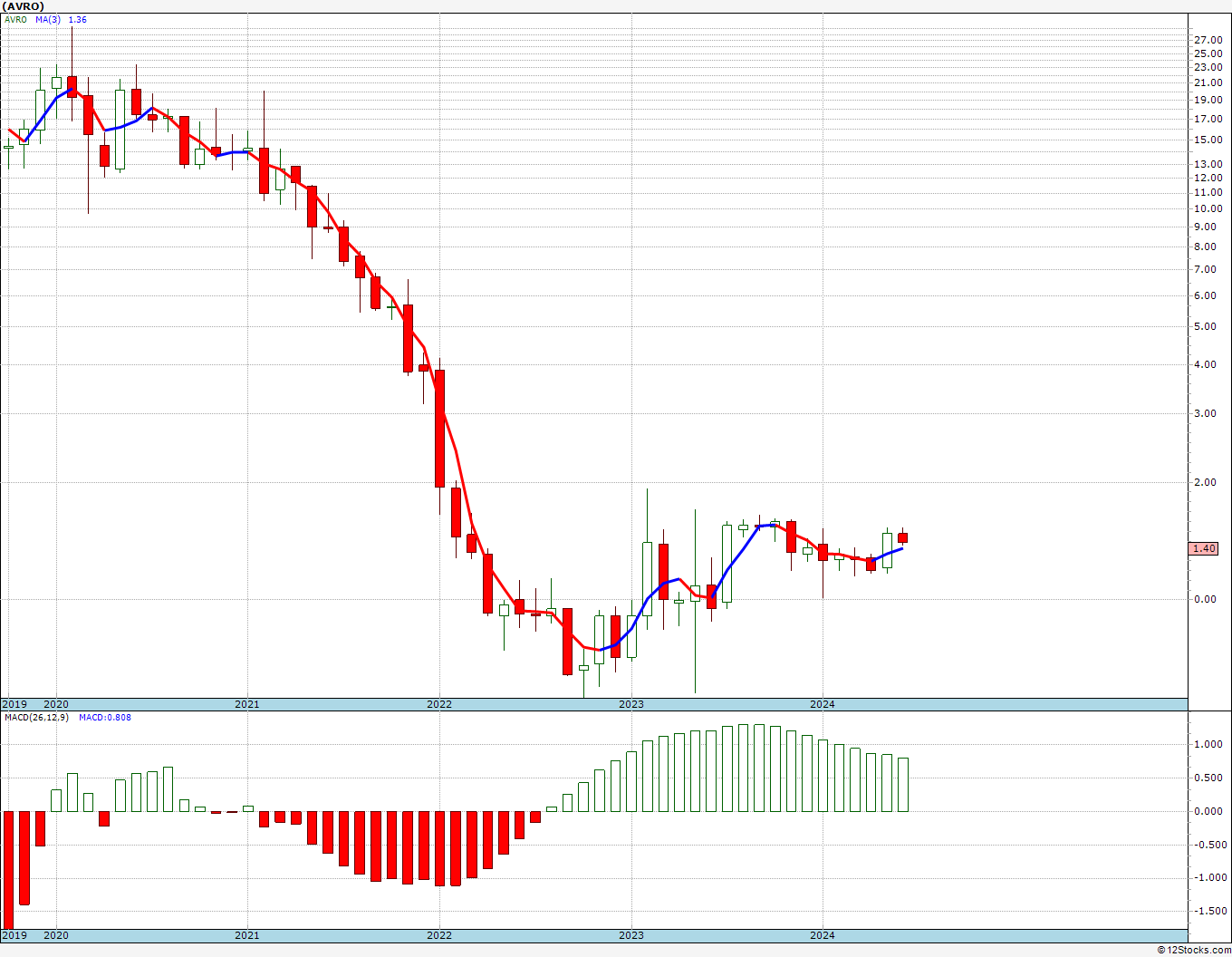Select the 2022 marker on price timeline
Viewport: 1232px width, 957px height.
click(x=439, y=704)
